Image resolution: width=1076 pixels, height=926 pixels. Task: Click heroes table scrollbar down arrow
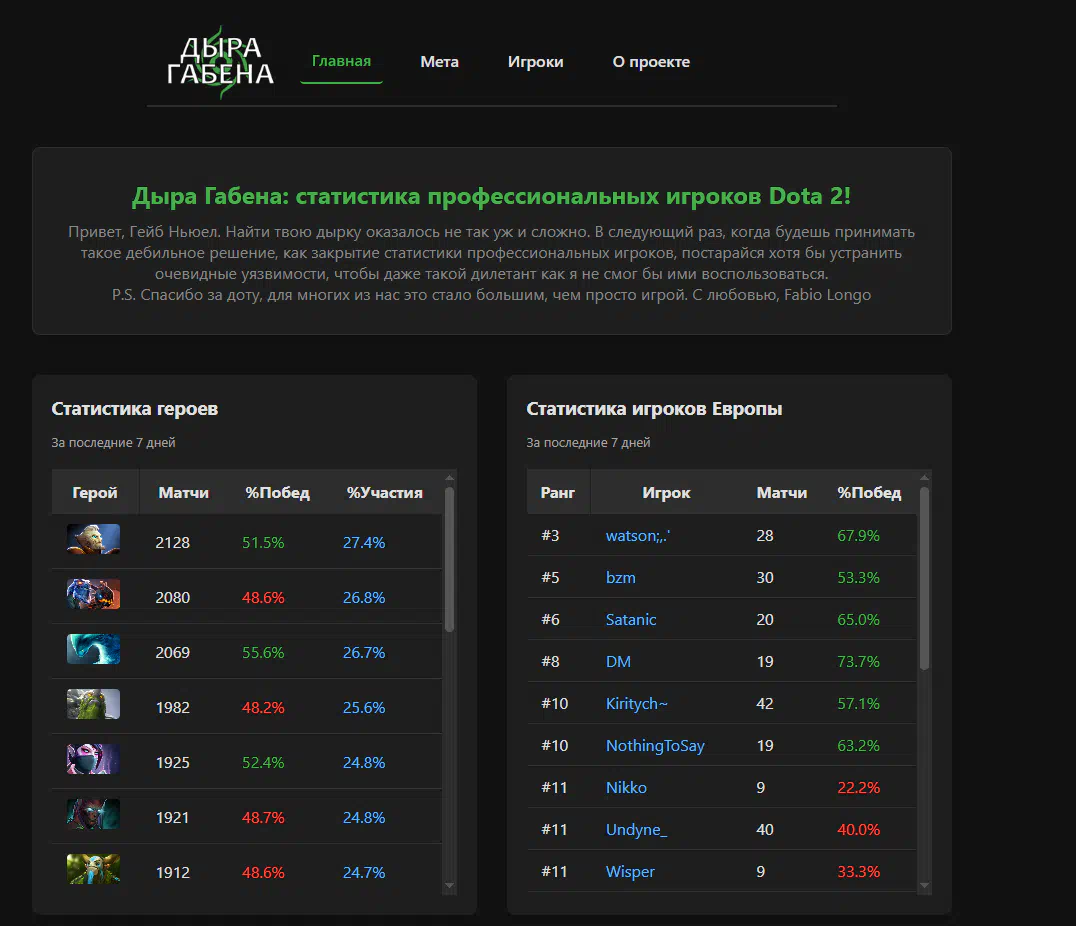(449, 886)
